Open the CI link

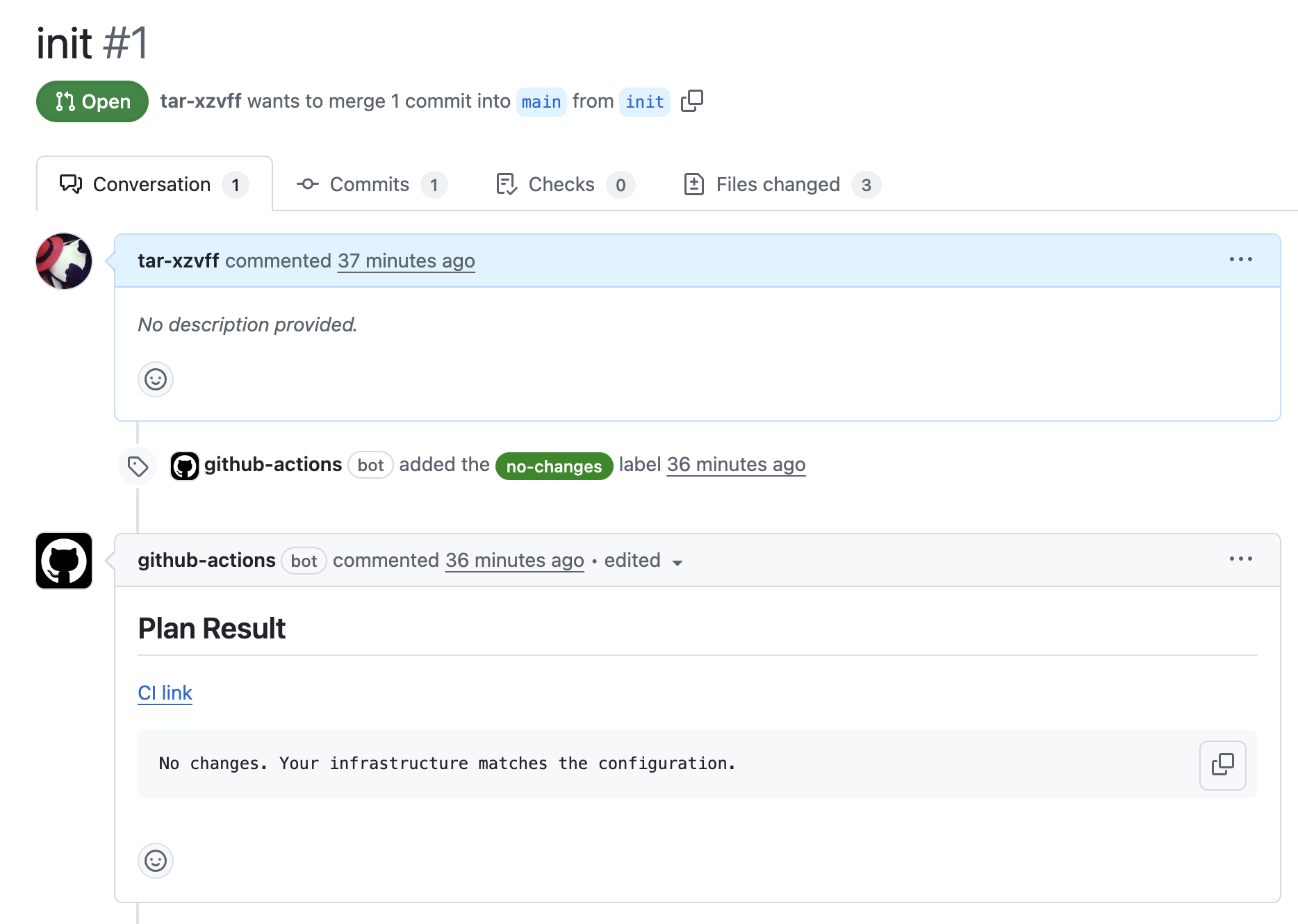pos(165,693)
